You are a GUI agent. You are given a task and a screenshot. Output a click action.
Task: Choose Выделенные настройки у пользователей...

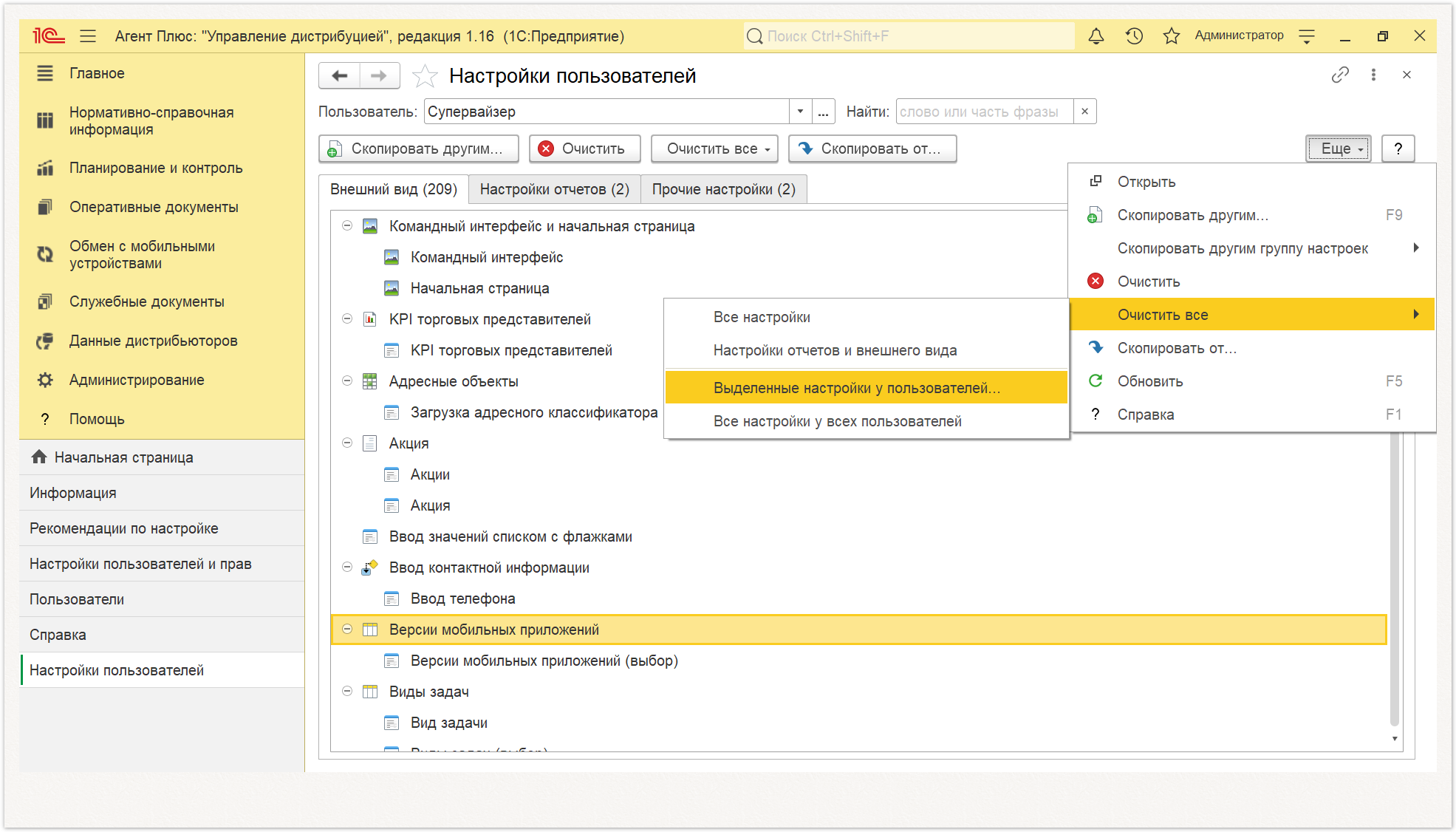[x=866, y=388]
